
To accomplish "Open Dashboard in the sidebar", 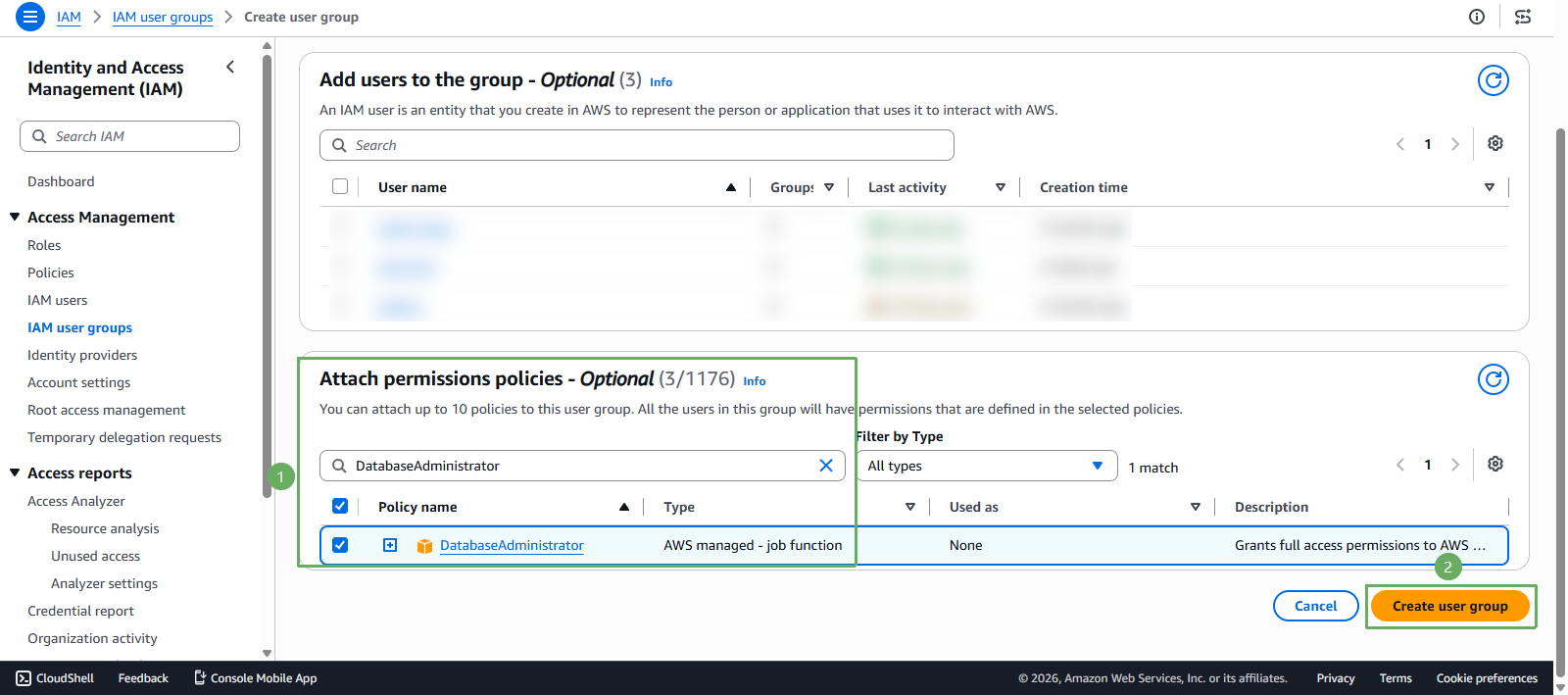I will [x=61, y=181].
